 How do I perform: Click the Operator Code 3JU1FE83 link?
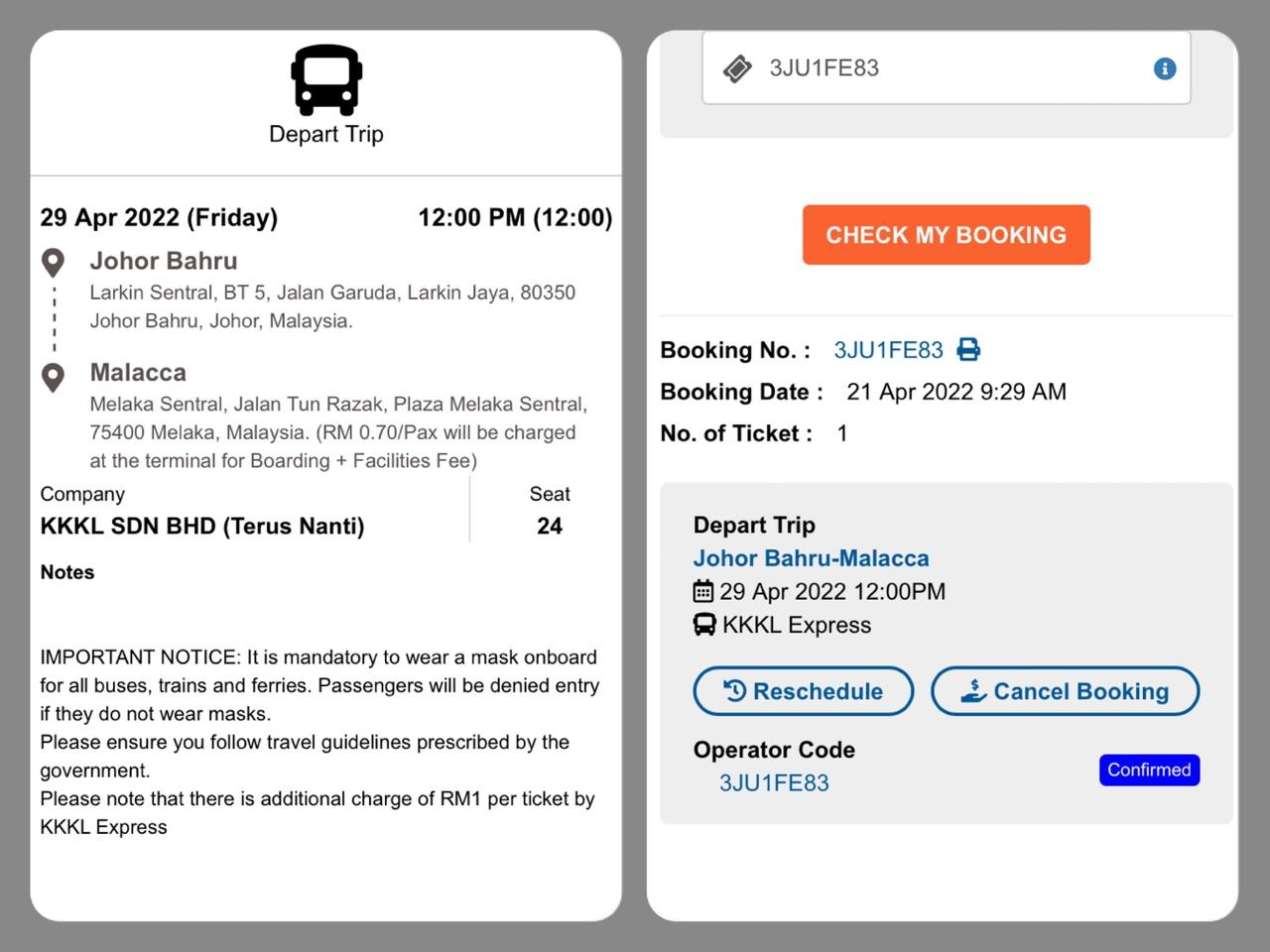click(x=774, y=782)
